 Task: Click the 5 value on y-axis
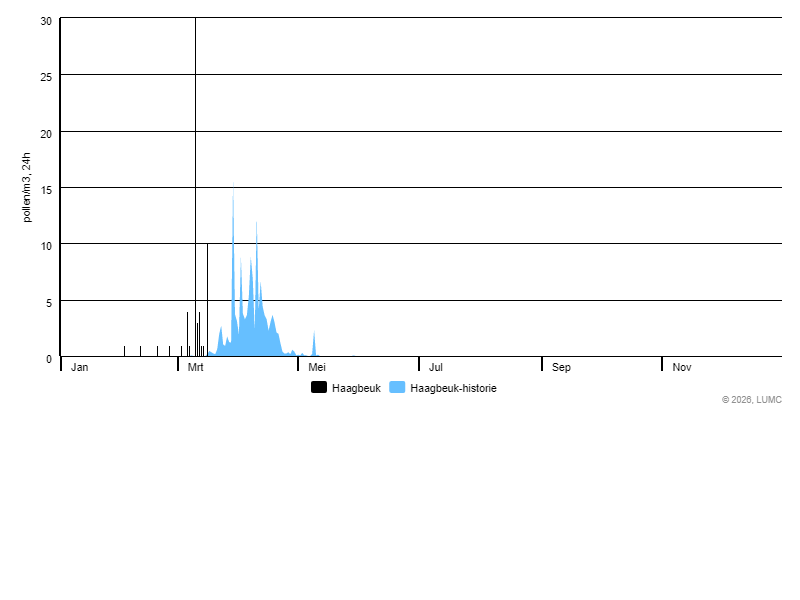click(49, 302)
